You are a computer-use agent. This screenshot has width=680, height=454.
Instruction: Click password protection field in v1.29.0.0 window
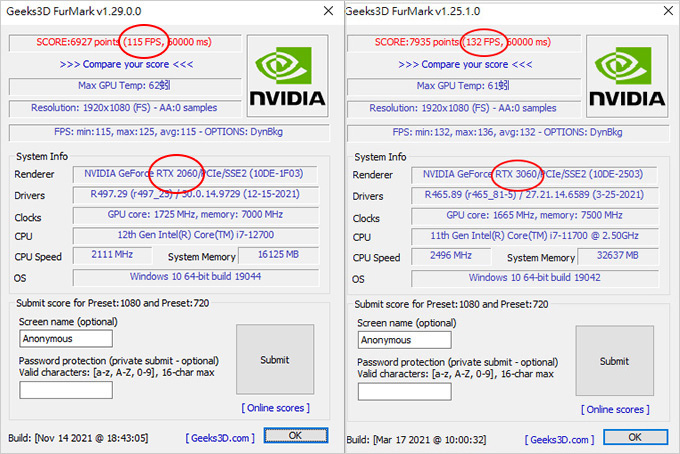pos(66,390)
